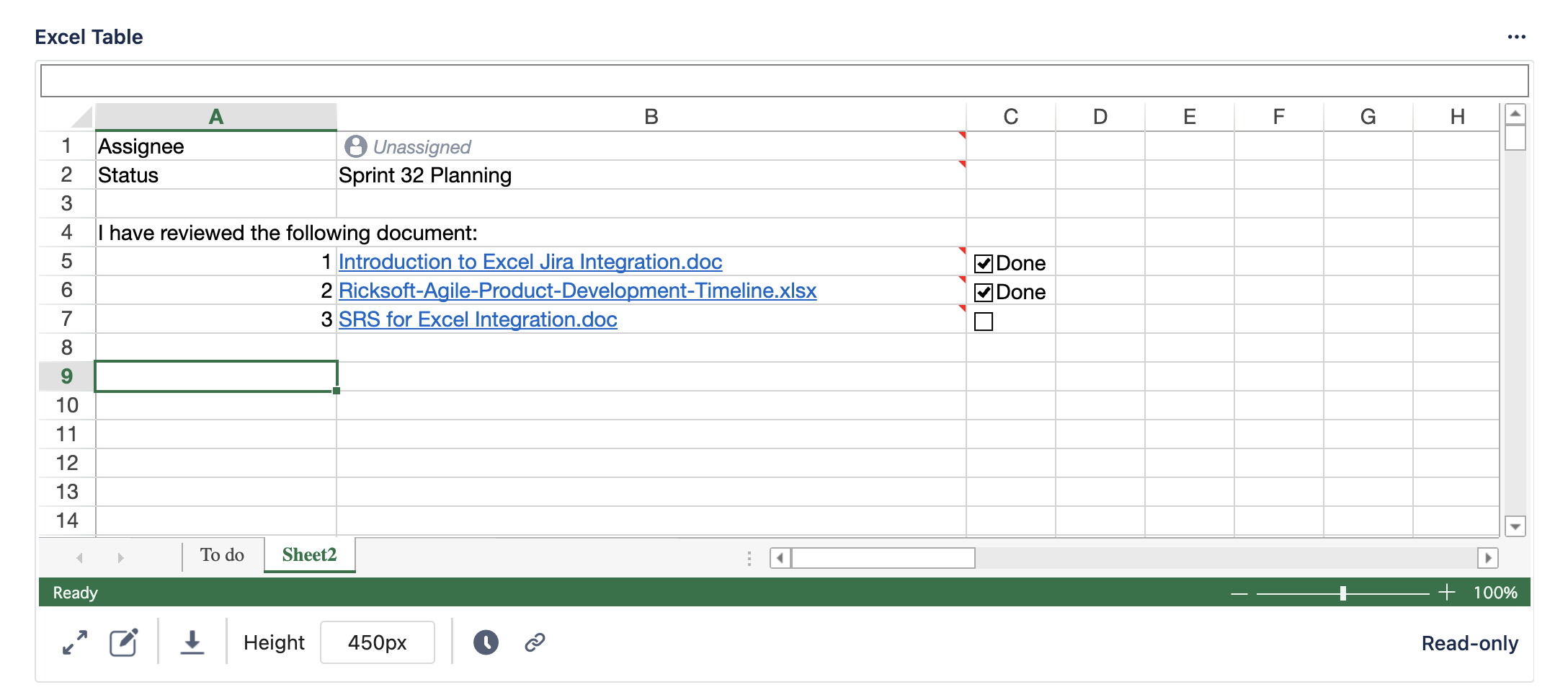Screen dimensions: 1568x695
Task: Click the edit pencil icon
Action: click(x=123, y=642)
